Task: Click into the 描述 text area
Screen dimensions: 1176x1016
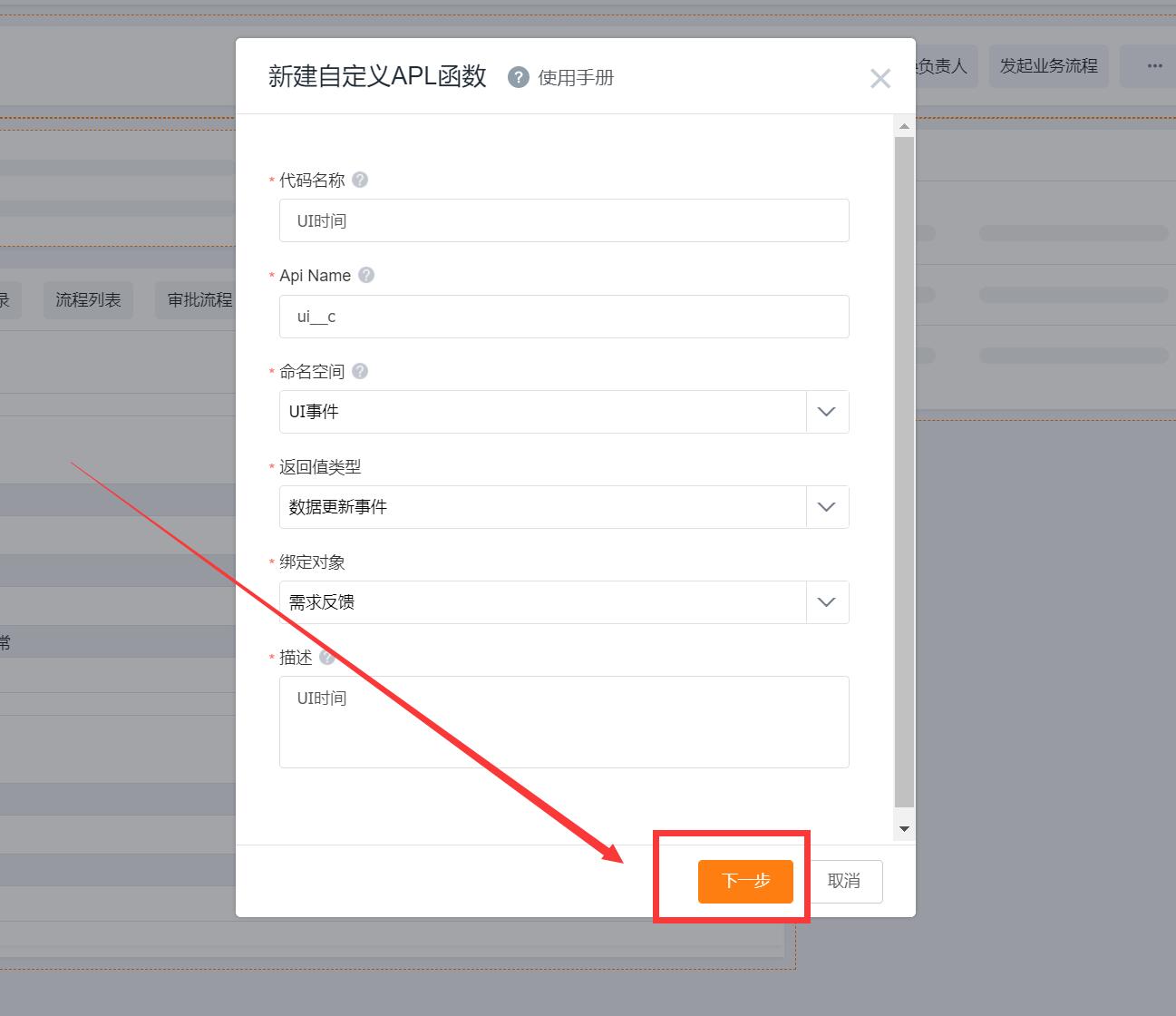Action: coord(564,722)
